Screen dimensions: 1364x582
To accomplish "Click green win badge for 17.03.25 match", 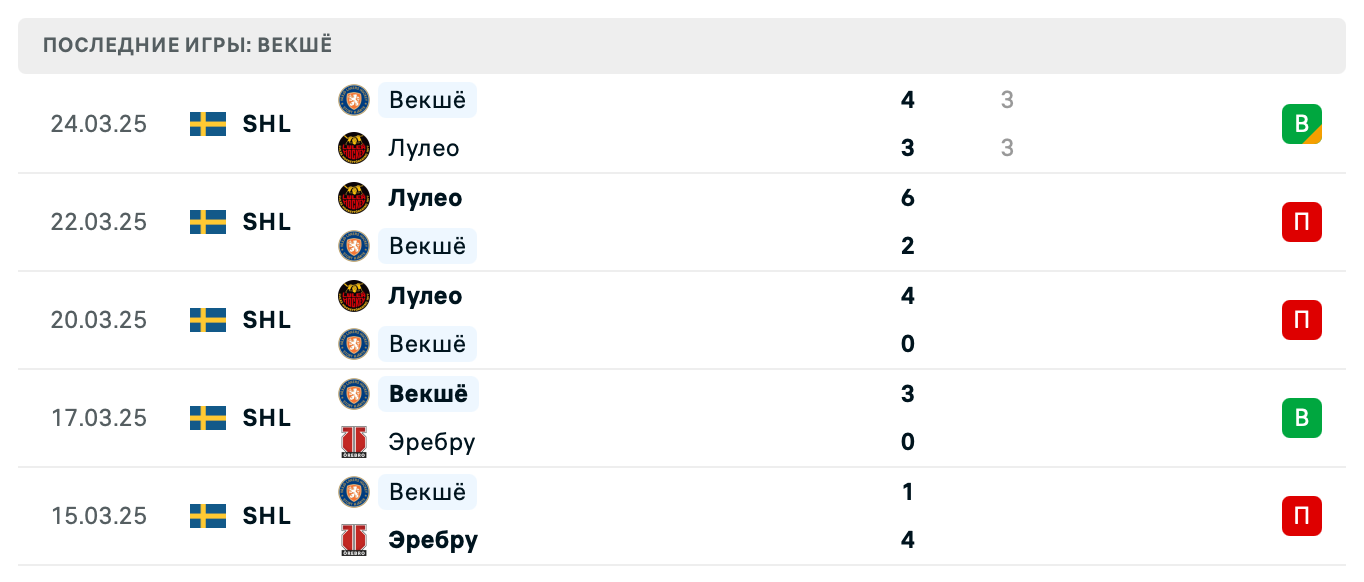I will click(x=1301, y=418).
